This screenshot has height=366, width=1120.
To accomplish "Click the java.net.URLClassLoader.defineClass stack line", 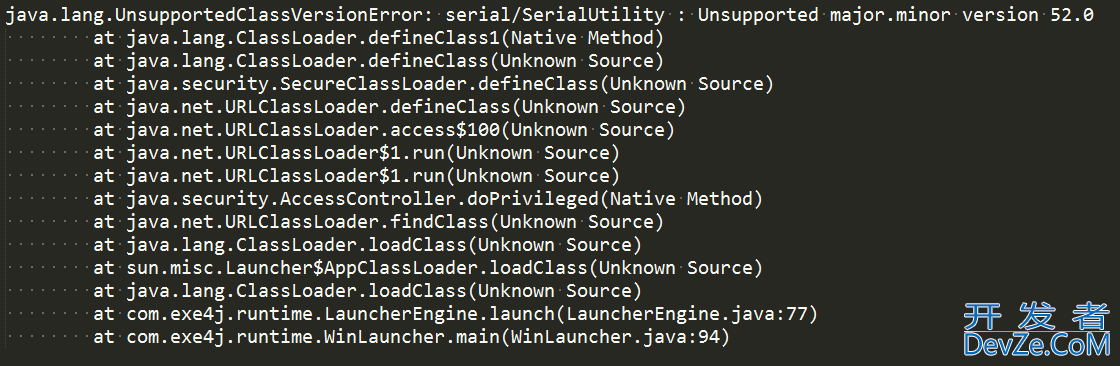I will (389, 107).
